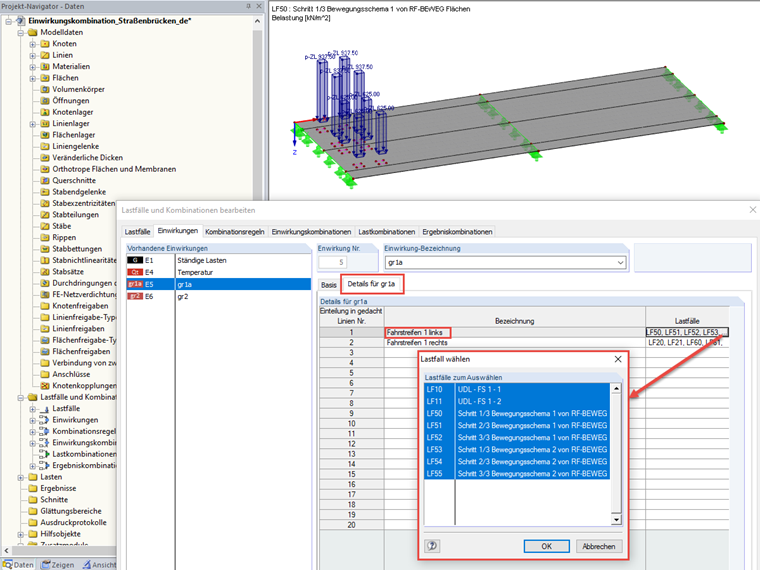Select the Details für gr1a tab
Screen dimensions: 760x570
(371, 284)
